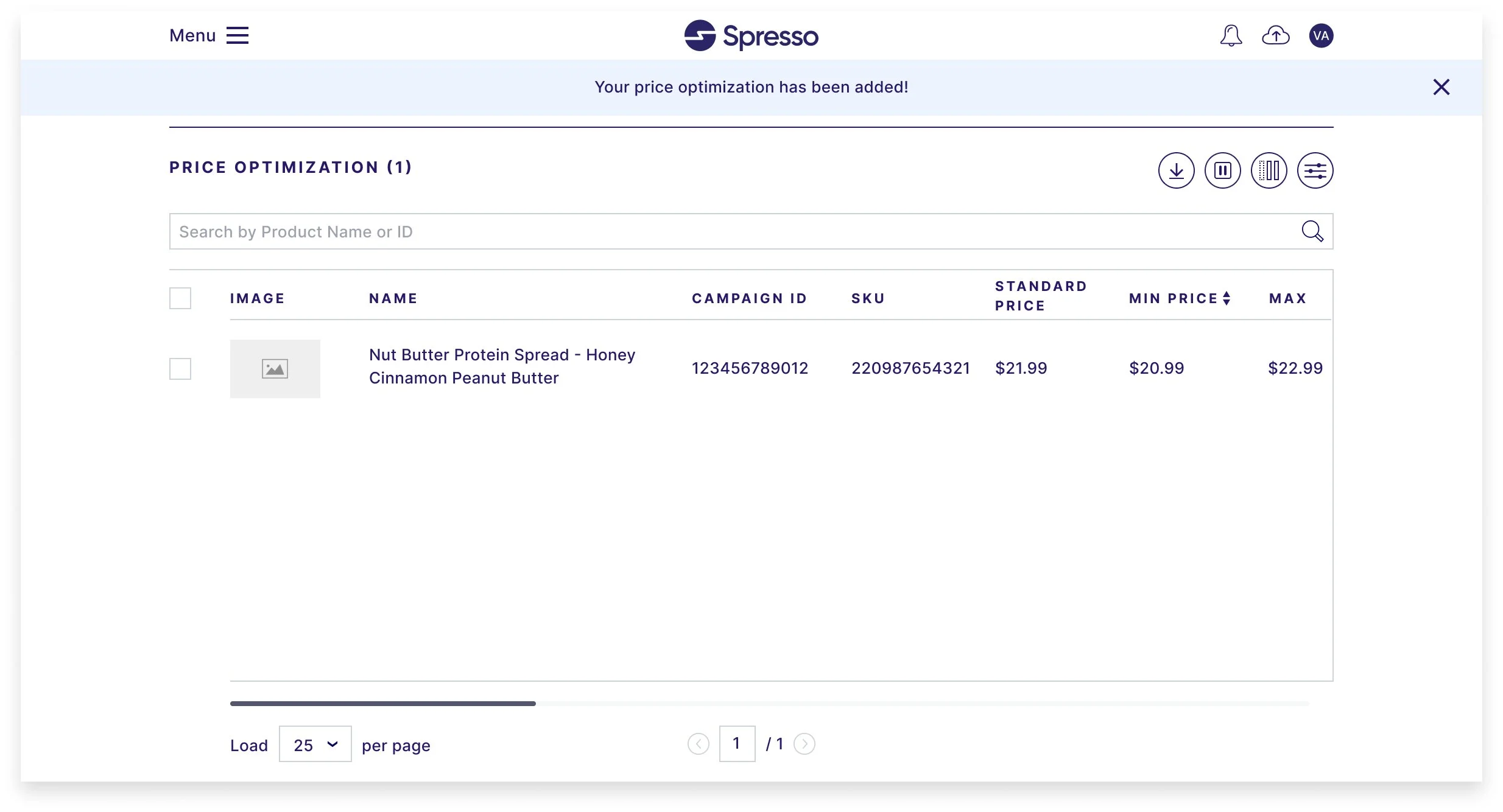Screen dimensions: 1503x812
Task: Check the select-all header checkbox
Action: tap(180, 298)
